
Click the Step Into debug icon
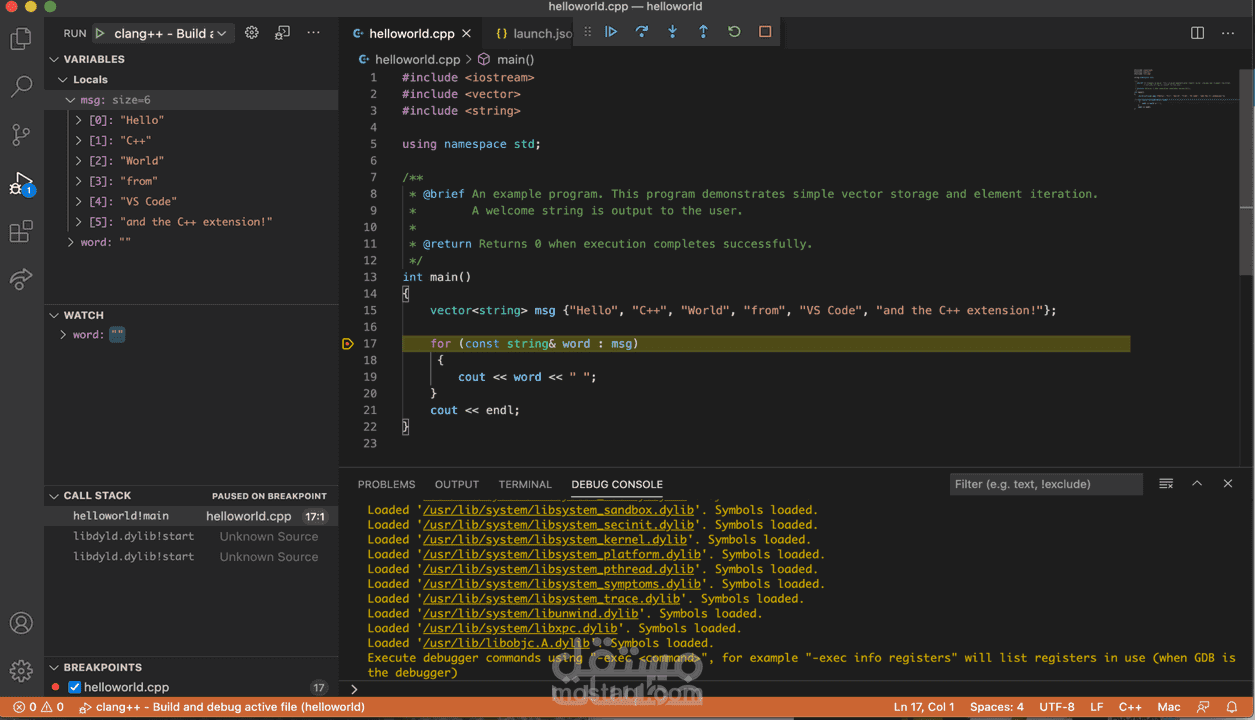(x=672, y=32)
